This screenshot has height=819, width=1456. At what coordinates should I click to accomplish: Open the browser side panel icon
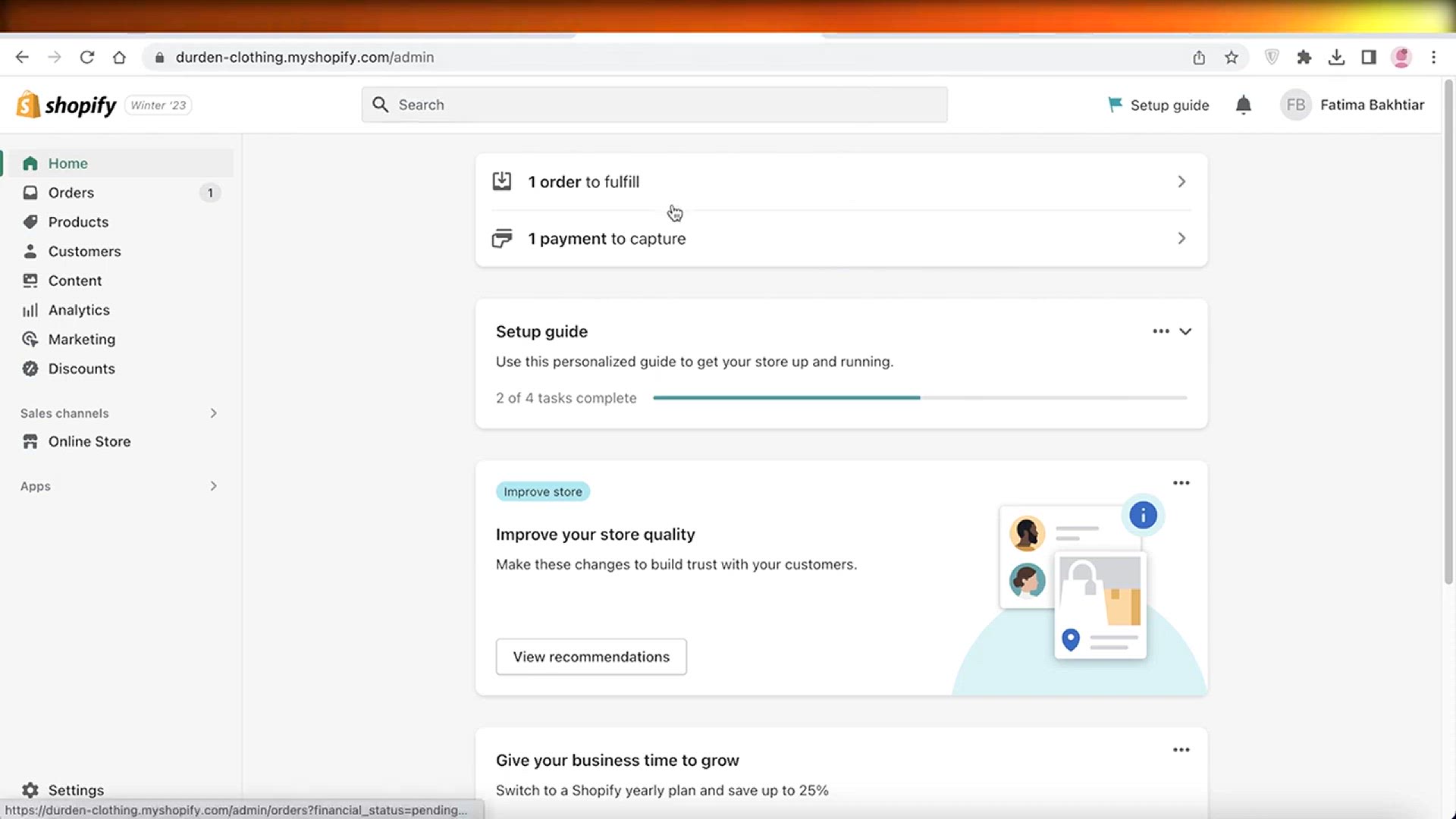1369,57
